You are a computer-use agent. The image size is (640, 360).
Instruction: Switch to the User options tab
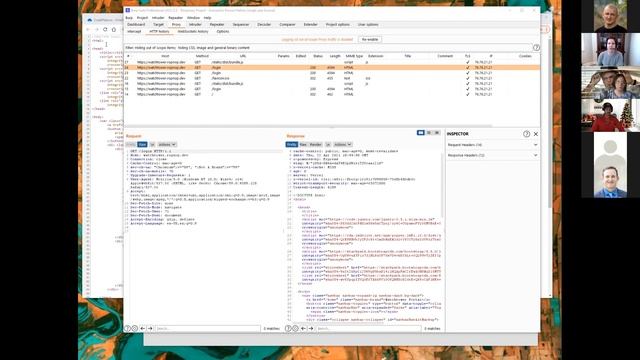click(368, 24)
